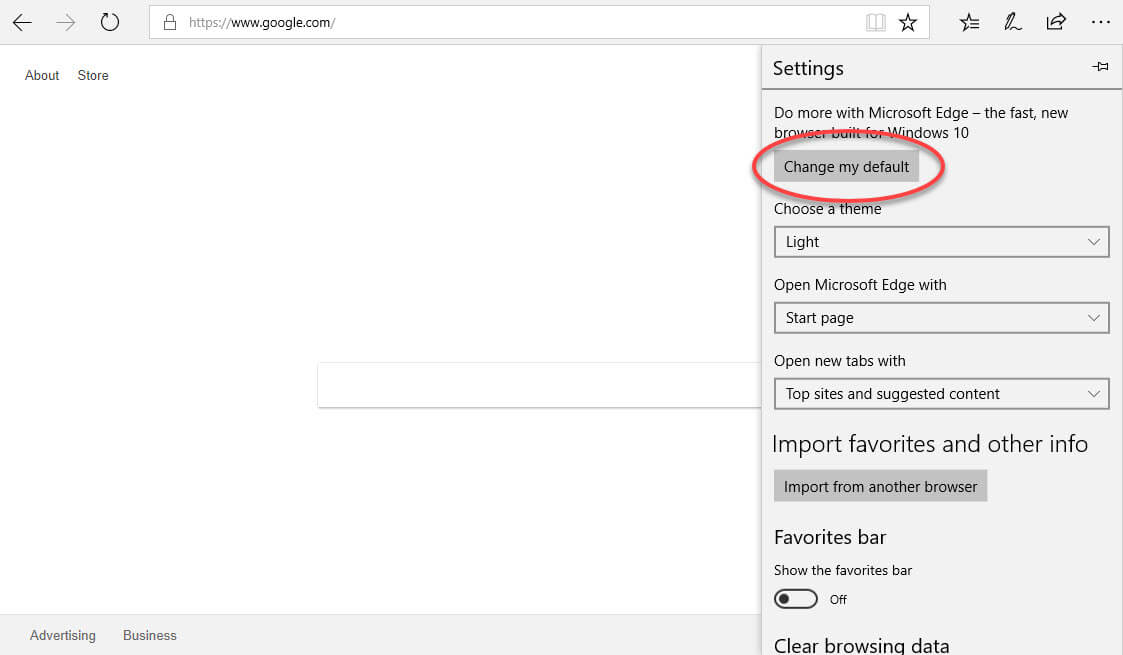The image size is (1123, 655).
Task: Open the Hub favorites list icon
Action: [x=969, y=23]
